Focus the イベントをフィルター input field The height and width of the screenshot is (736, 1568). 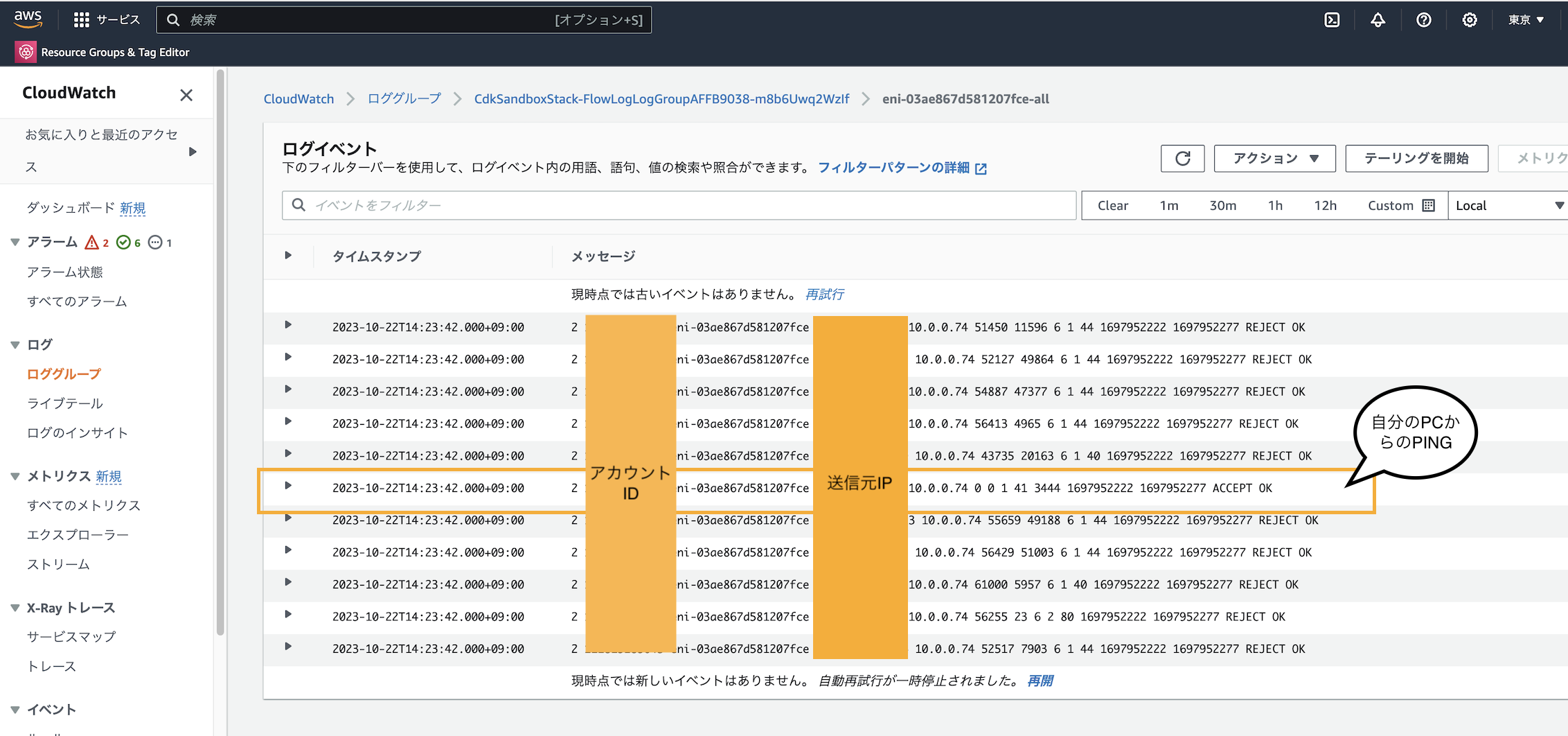click(x=679, y=206)
